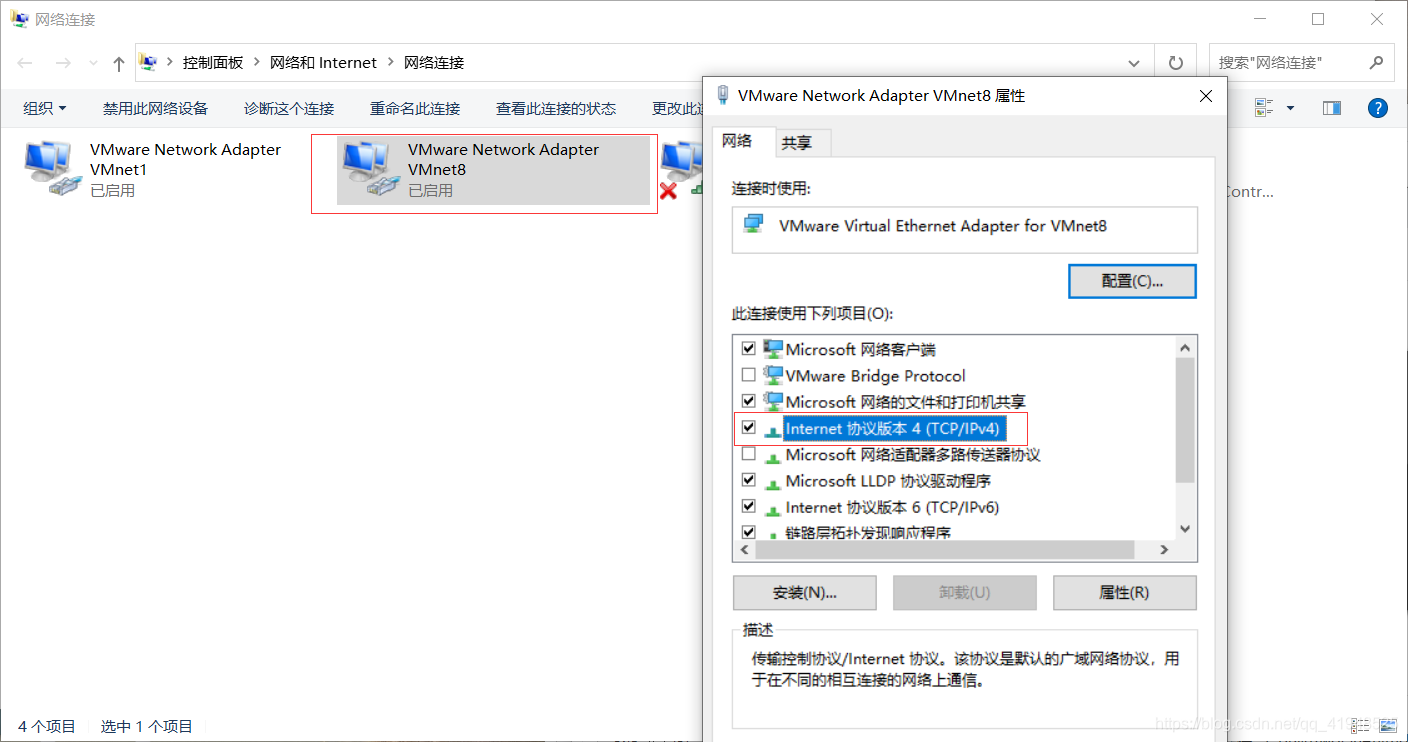Screen dimensions: 1408x742
Task: Click the forward navigation arrow
Action: (63, 63)
